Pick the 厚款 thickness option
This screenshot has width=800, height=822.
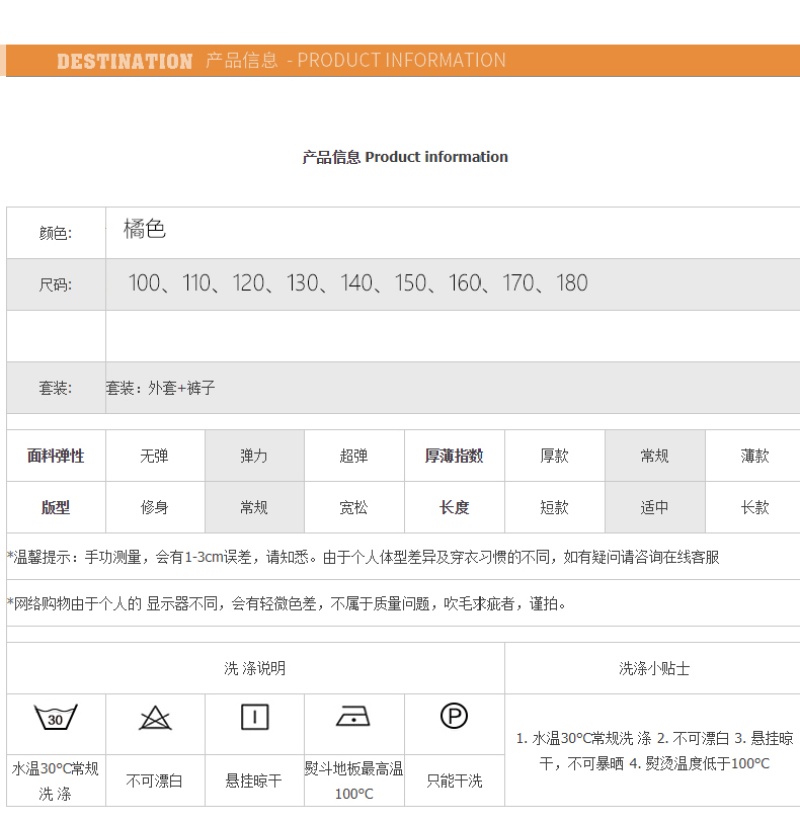click(554, 456)
